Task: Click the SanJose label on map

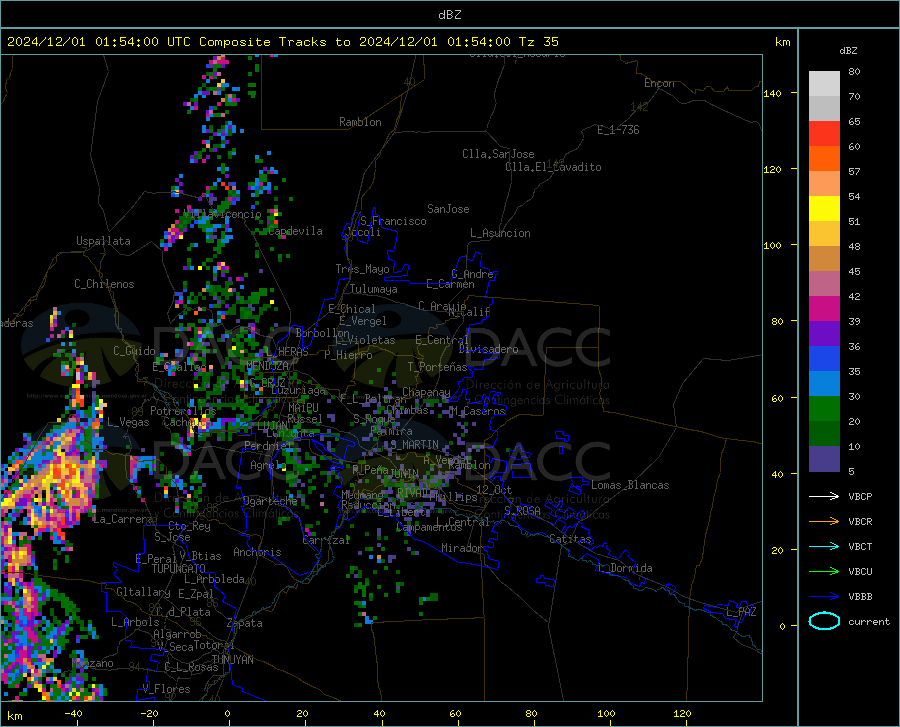Action: 448,209
